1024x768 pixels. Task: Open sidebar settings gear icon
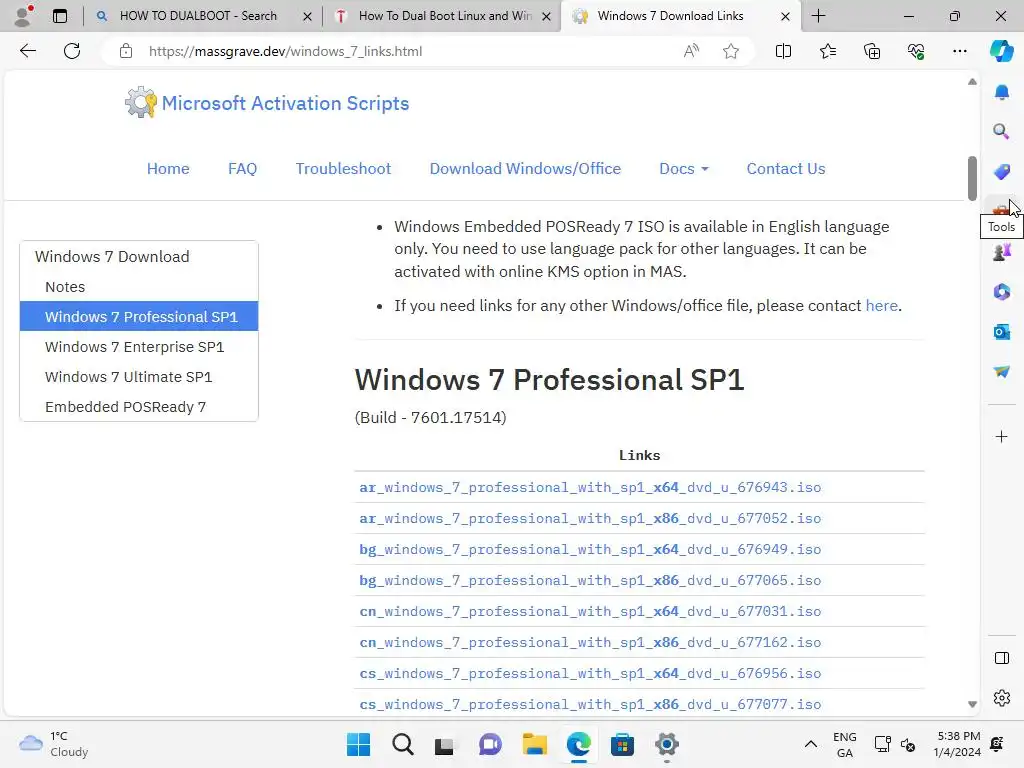pyautogui.click(x=1001, y=697)
